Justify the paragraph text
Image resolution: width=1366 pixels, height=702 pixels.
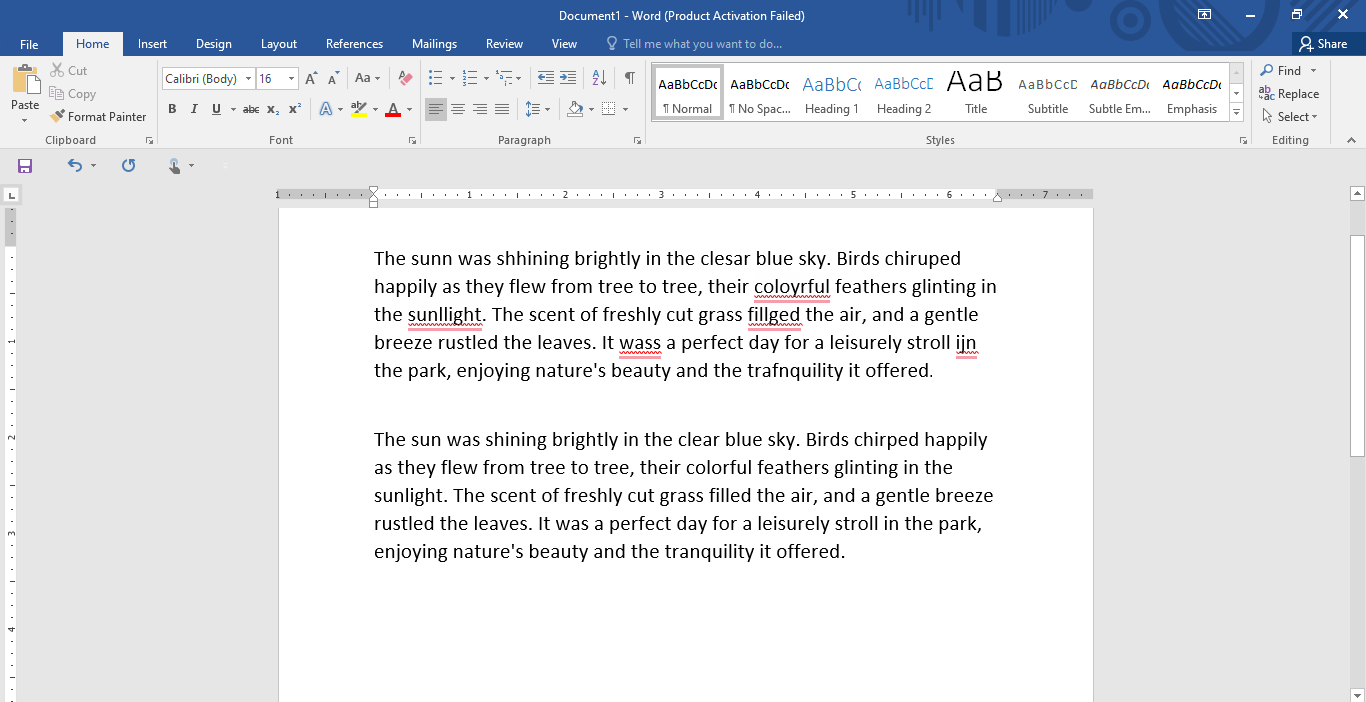pyautogui.click(x=502, y=109)
